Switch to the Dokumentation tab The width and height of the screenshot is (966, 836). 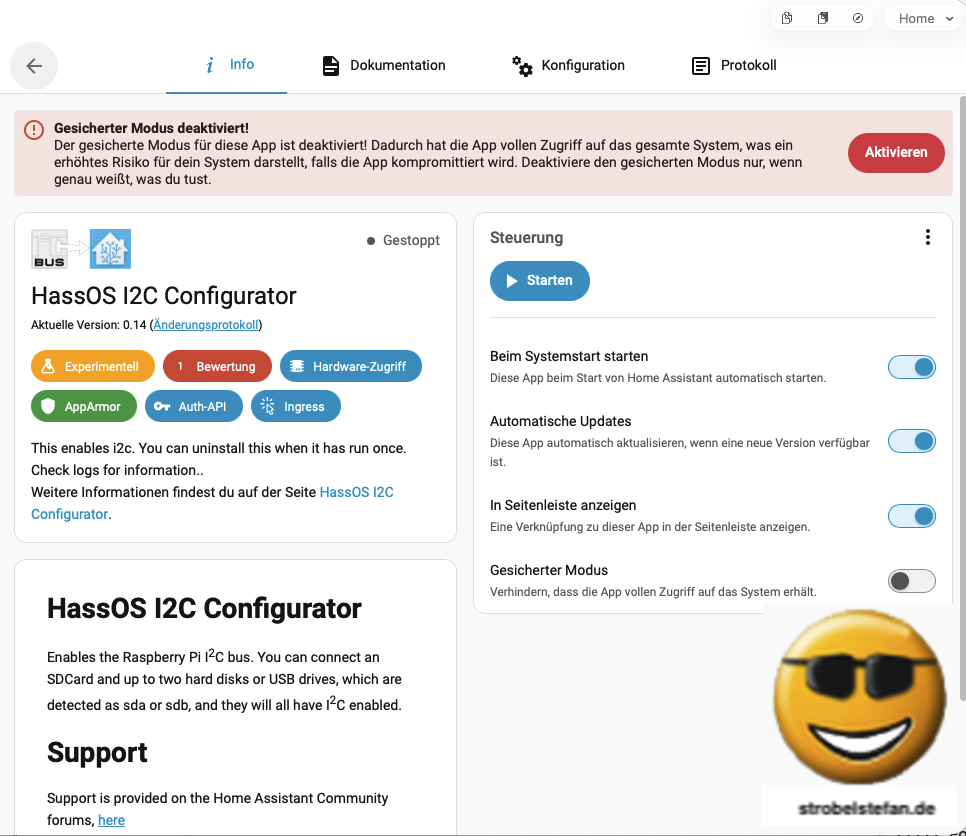383,65
